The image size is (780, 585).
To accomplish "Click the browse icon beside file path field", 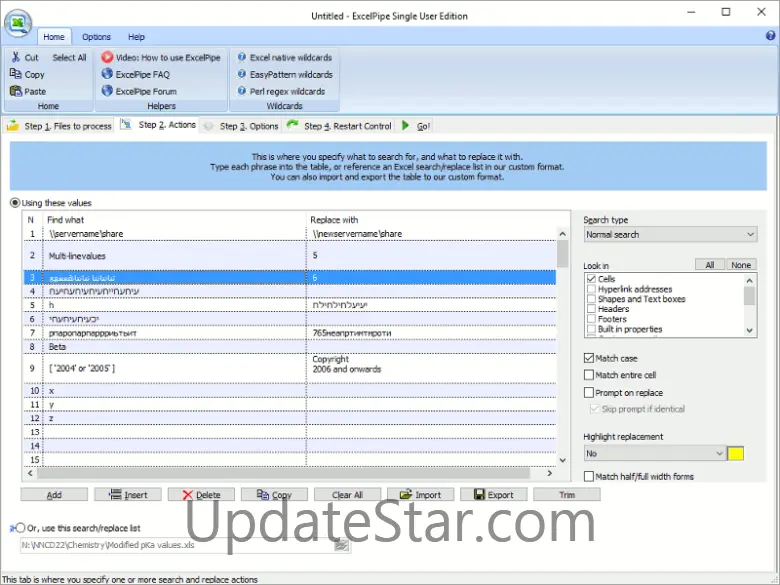I will (342, 546).
